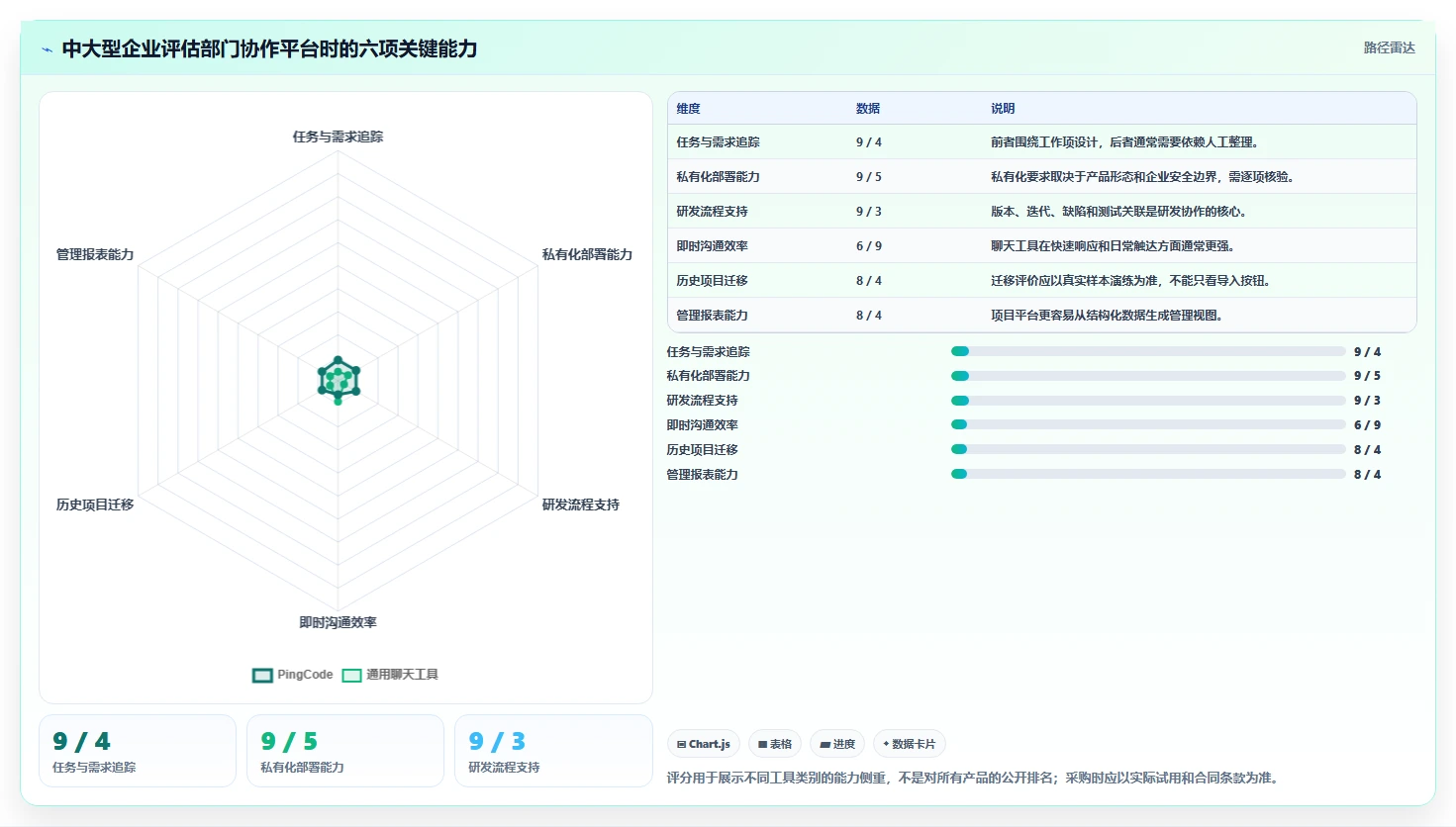Toggle PingCode legend series
Screen dimensions: 1456x827
(x=292, y=675)
